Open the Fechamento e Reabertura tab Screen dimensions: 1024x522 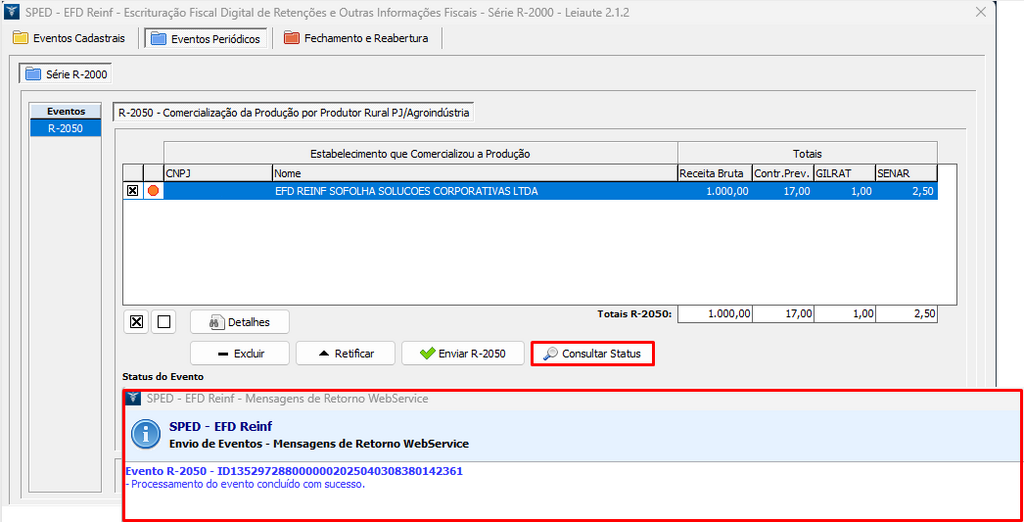point(356,38)
